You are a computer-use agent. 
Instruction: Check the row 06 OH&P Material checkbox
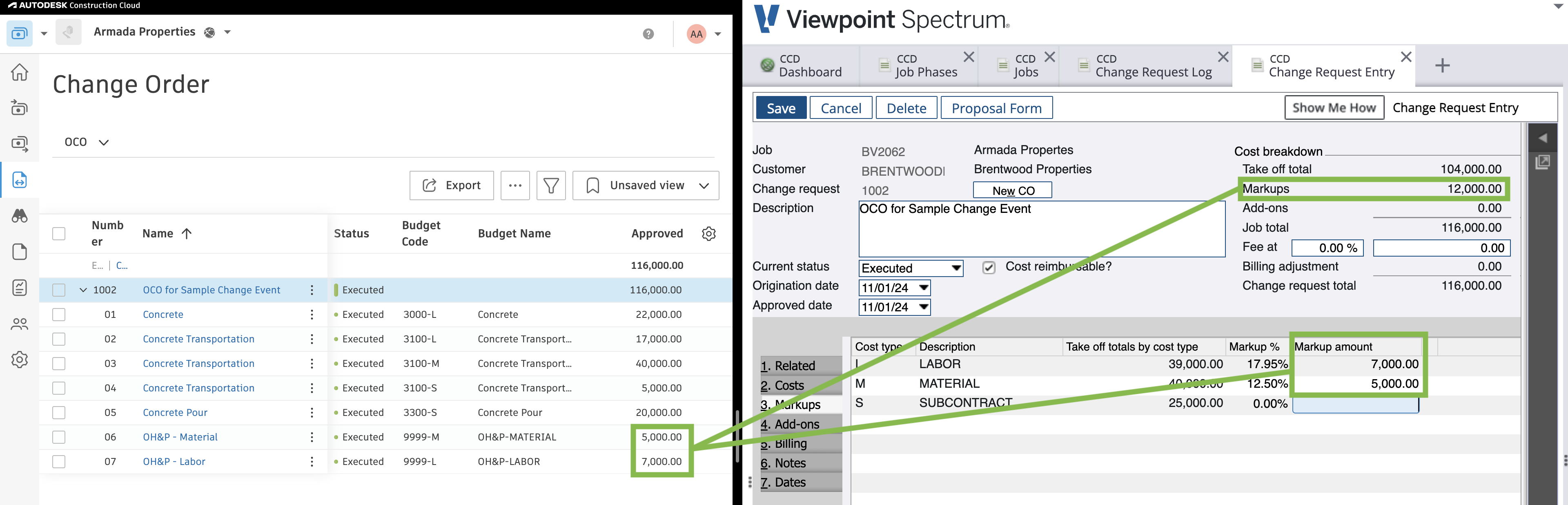[58, 437]
